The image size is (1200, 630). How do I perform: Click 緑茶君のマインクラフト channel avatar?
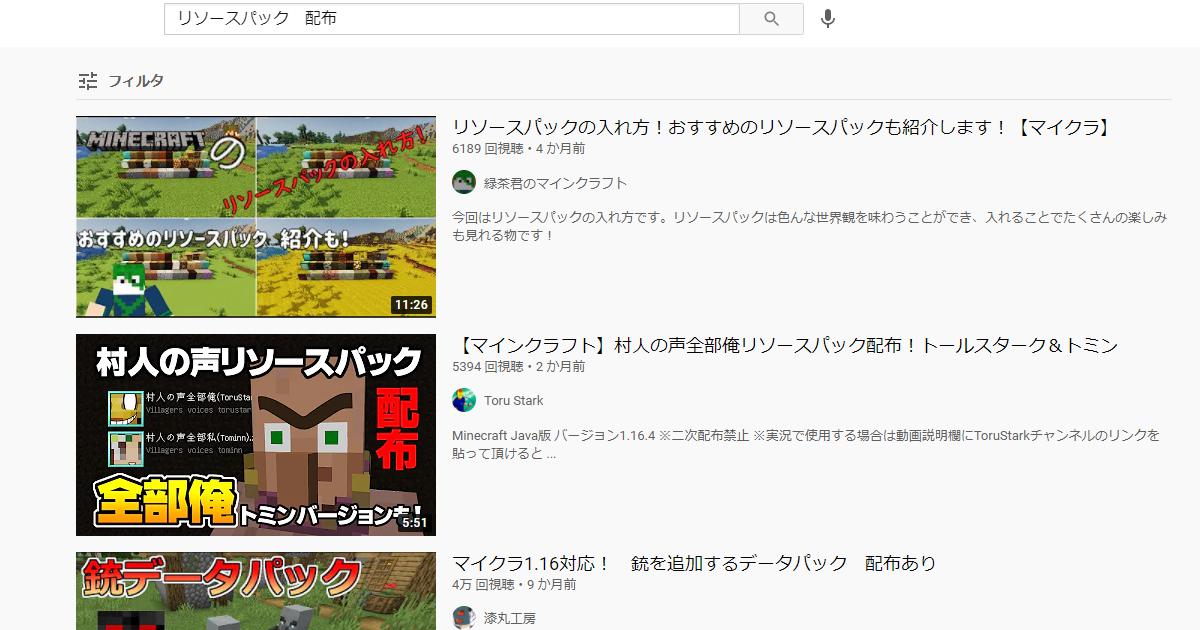464,182
